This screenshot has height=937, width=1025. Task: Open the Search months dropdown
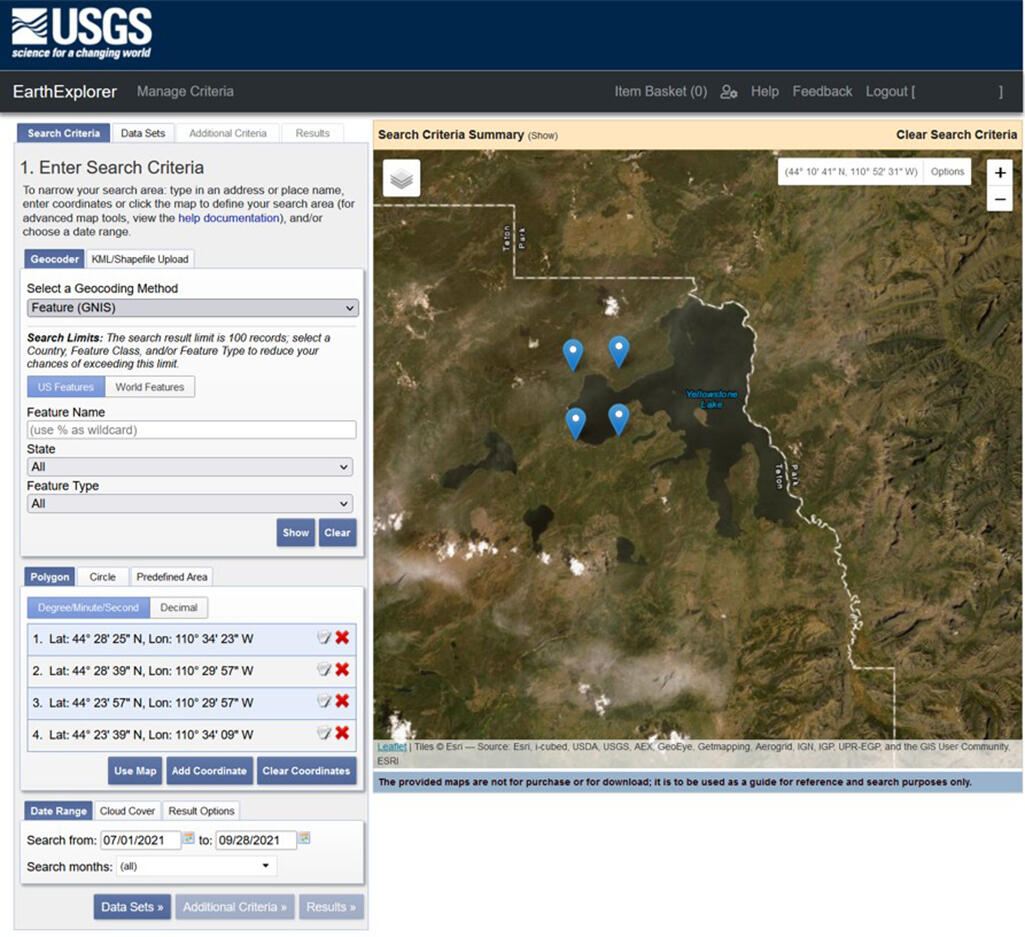(x=196, y=866)
